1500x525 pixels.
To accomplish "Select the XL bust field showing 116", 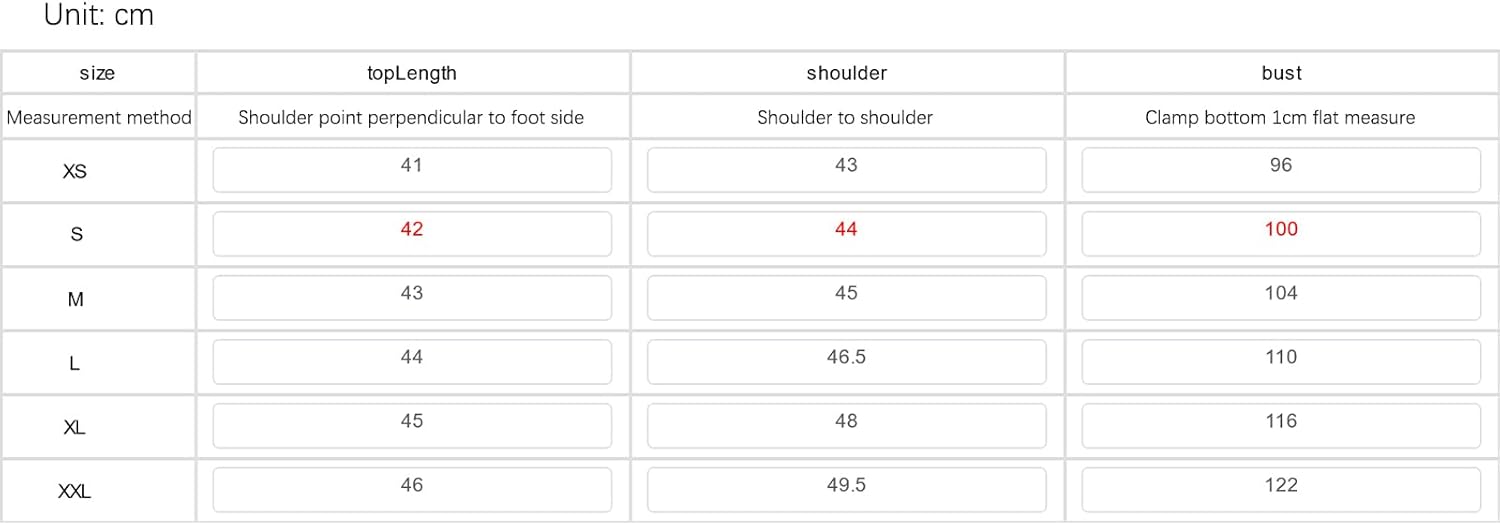I will [x=1281, y=426].
